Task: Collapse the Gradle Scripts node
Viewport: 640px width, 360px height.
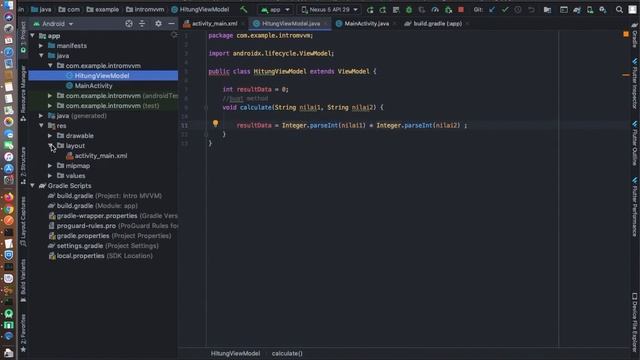Action: coord(32,186)
